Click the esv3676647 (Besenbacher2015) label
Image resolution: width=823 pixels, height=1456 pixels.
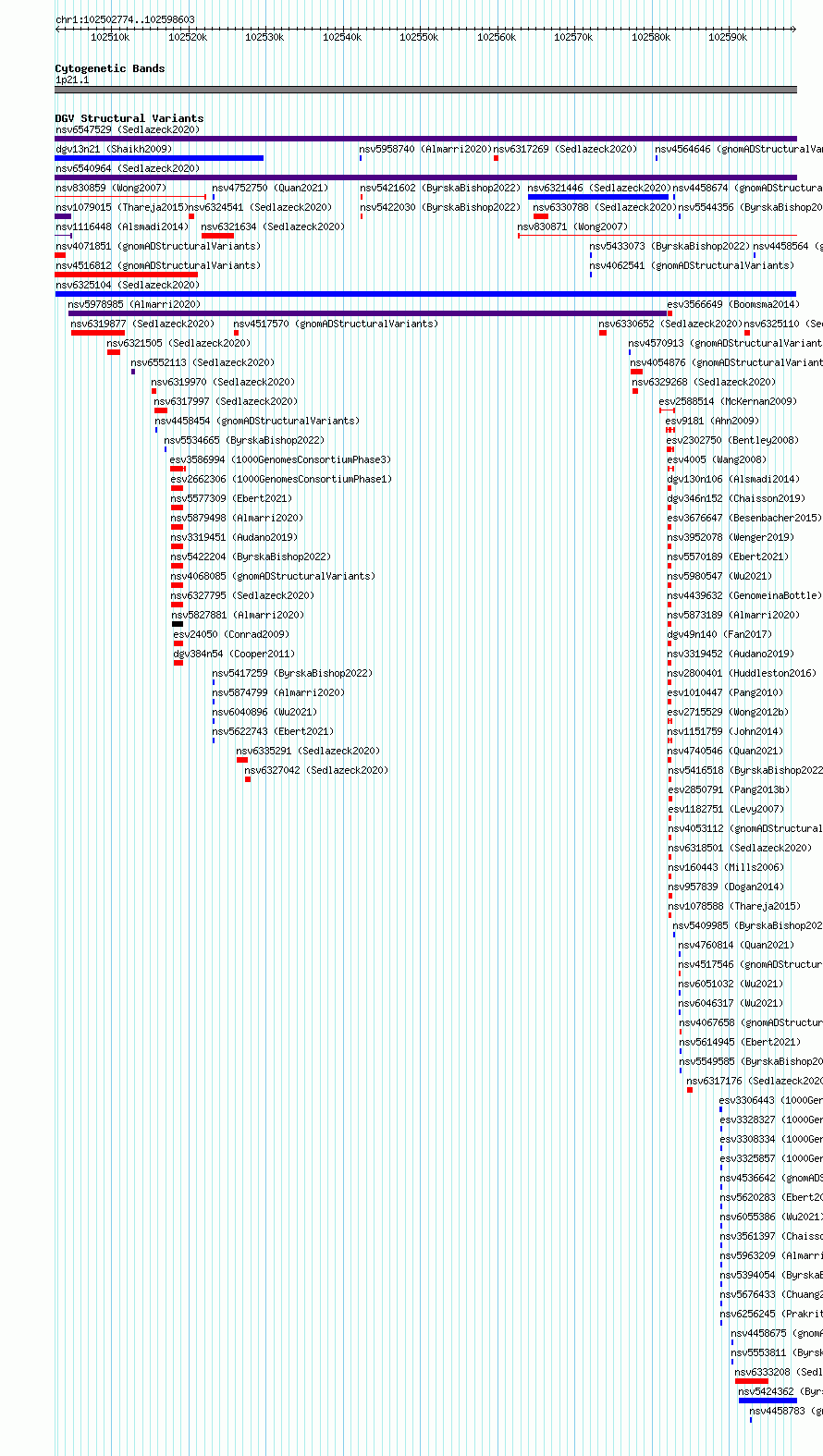(x=744, y=518)
